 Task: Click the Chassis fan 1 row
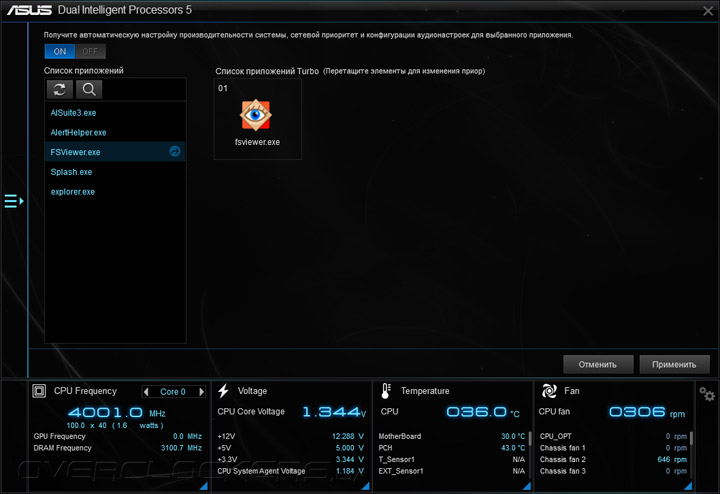point(613,448)
